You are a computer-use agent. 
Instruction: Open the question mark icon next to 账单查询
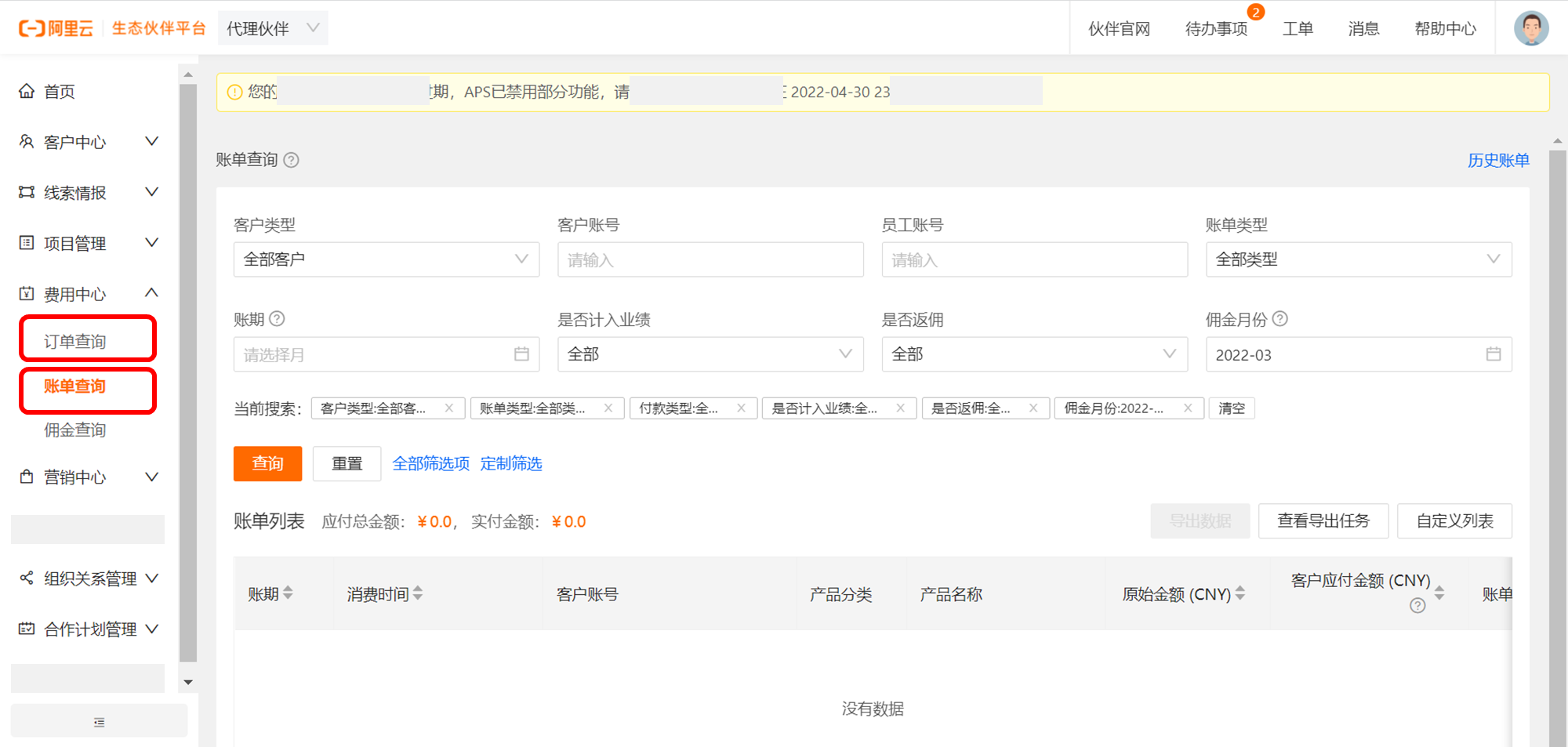click(291, 159)
